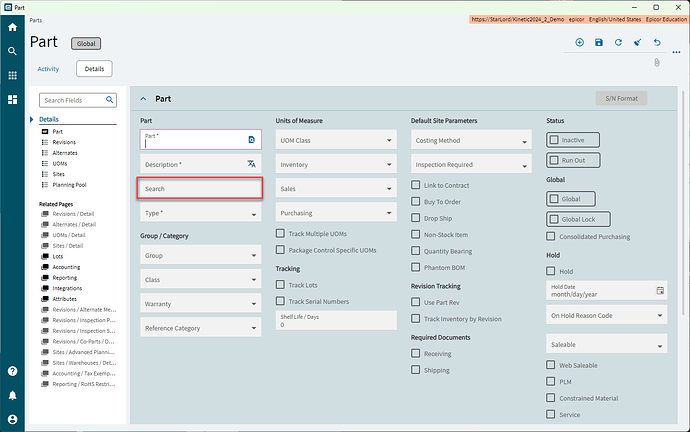The height and width of the screenshot is (432, 690).
Task: Toggle Inactive status checkbox
Action: coord(554,140)
